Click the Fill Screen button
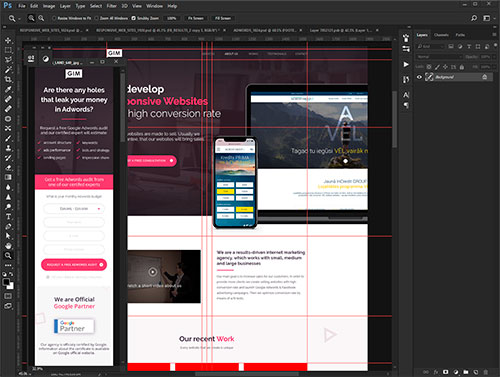Image resolution: width=500 pixels, height=377 pixels. 223,18
